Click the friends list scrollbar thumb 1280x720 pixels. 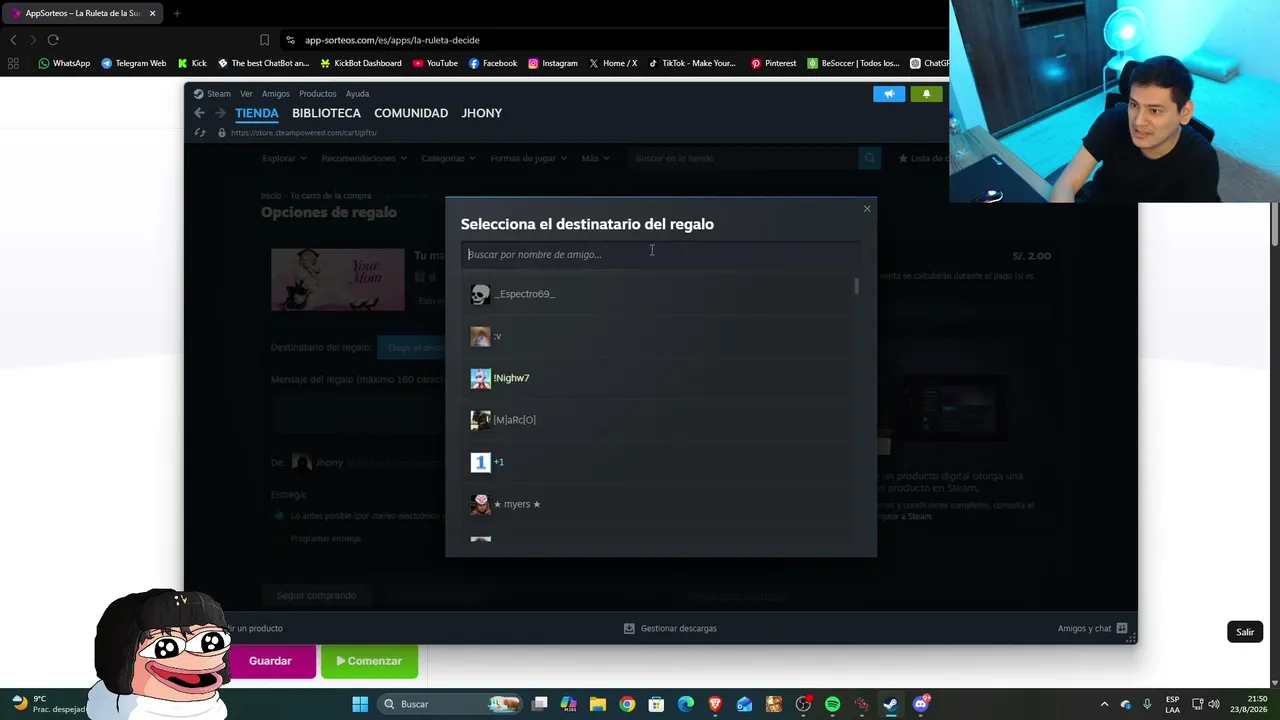pyautogui.click(x=856, y=286)
